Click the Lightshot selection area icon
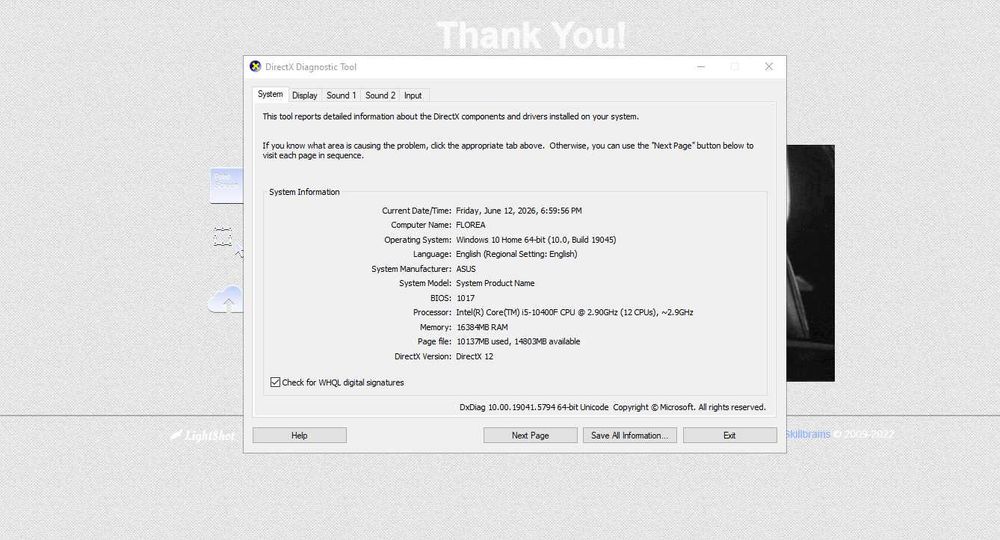Viewport: 1000px width, 540px height. (x=223, y=237)
